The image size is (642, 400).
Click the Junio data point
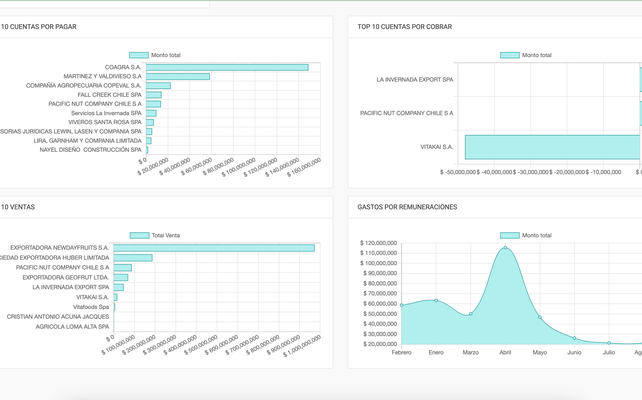point(574,338)
